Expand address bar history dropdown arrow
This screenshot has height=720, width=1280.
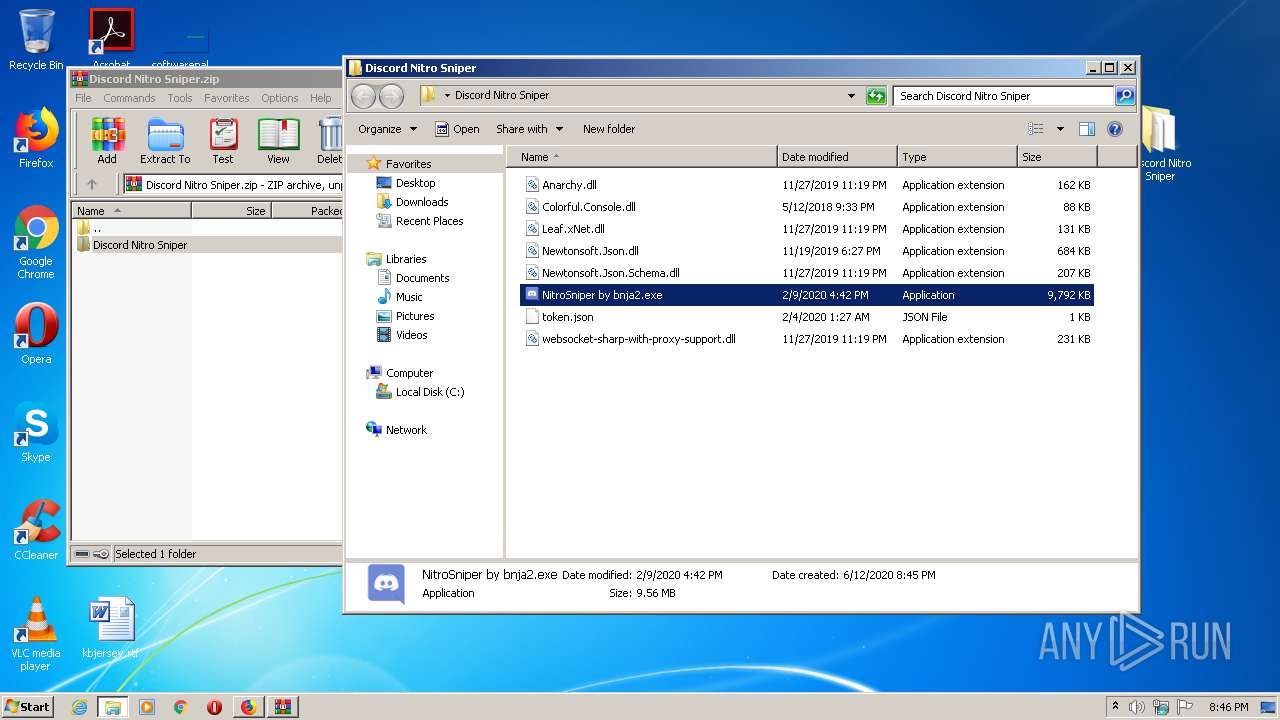click(851, 96)
